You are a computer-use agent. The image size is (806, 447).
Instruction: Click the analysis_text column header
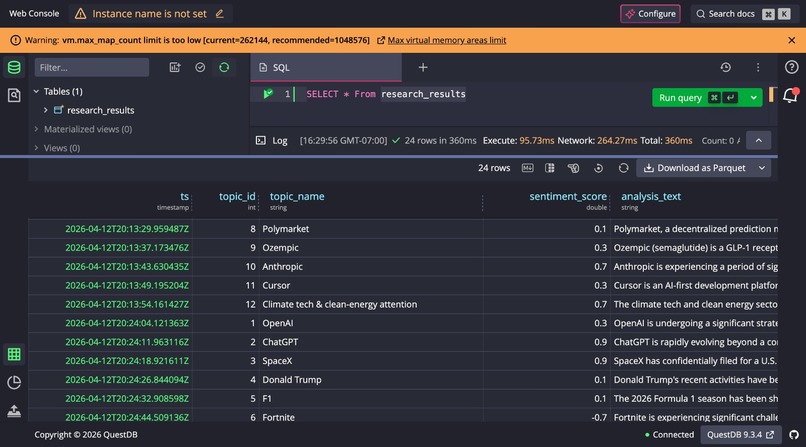pos(651,196)
